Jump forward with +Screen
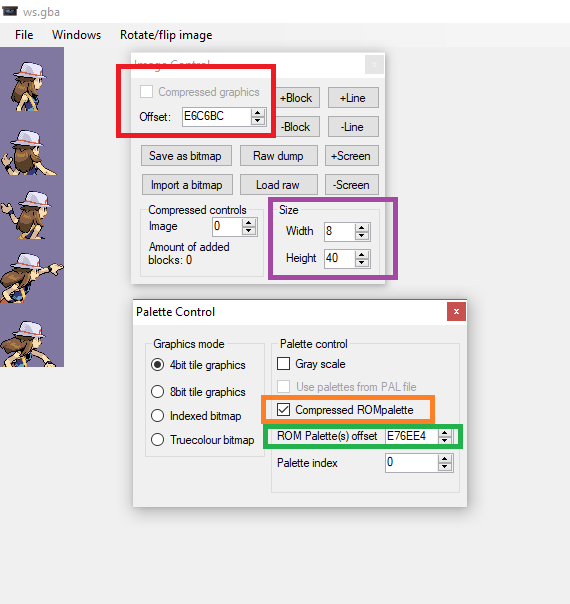The width and height of the screenshot is (570, 604). tap(352, 156)
